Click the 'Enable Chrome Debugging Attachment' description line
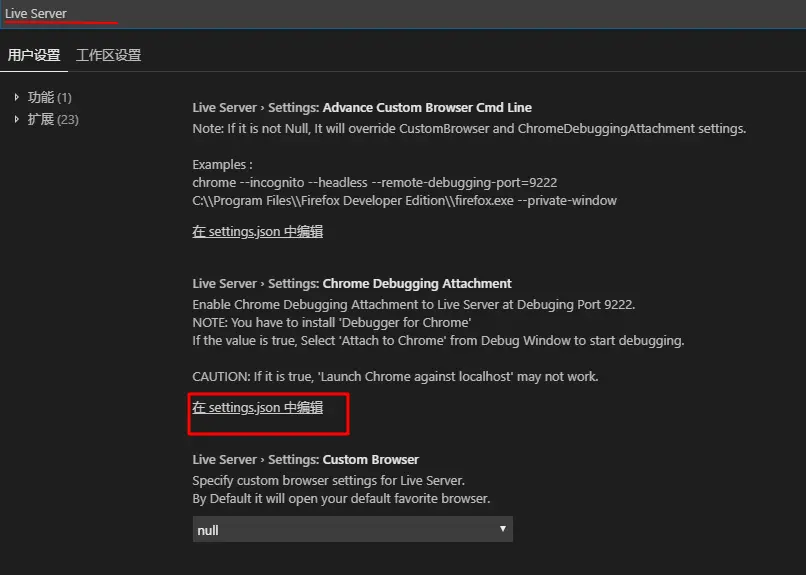This screenshot has width=806, height=575. click(x=414, y=305)
